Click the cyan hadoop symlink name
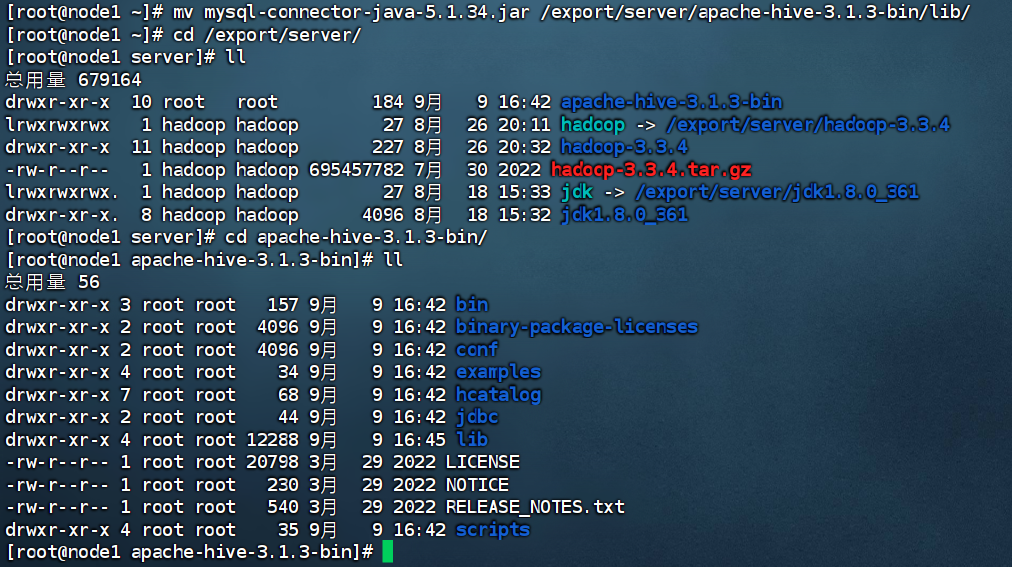Viewport: 1012px width, 567px height. point(592,124)
